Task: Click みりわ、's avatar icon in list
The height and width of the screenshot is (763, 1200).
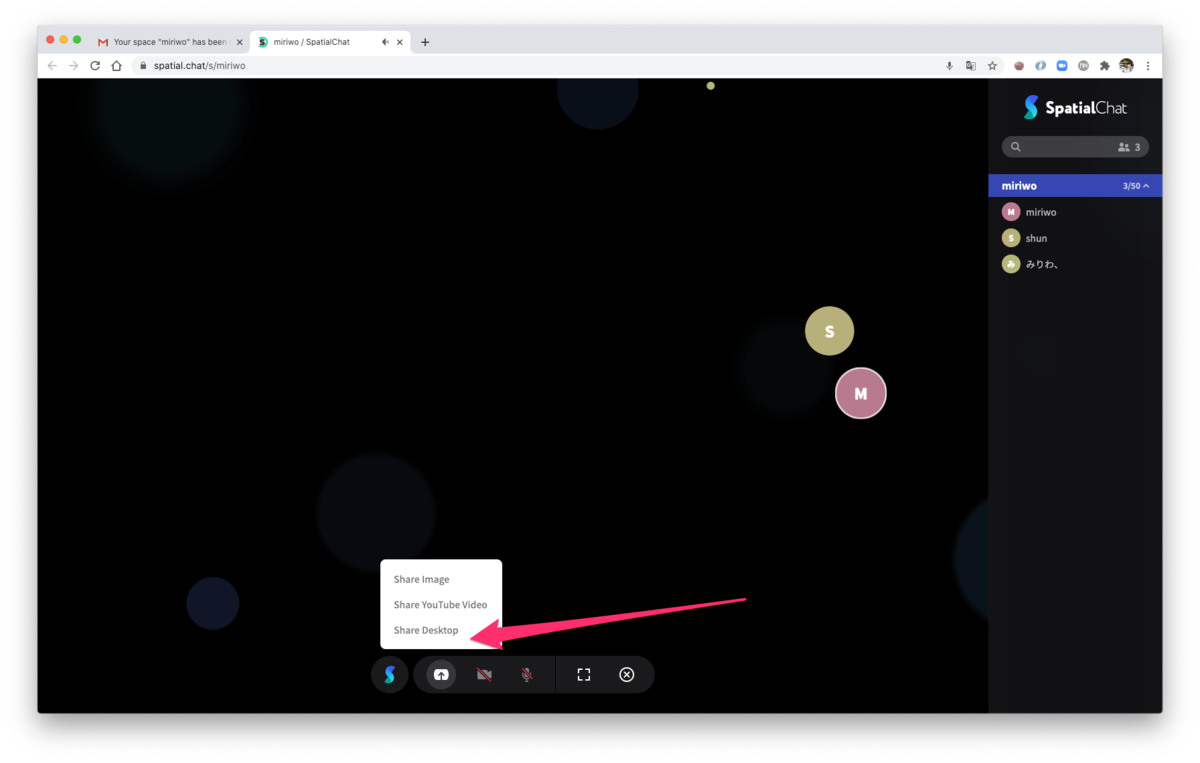Action: (x=1011, y=264)
